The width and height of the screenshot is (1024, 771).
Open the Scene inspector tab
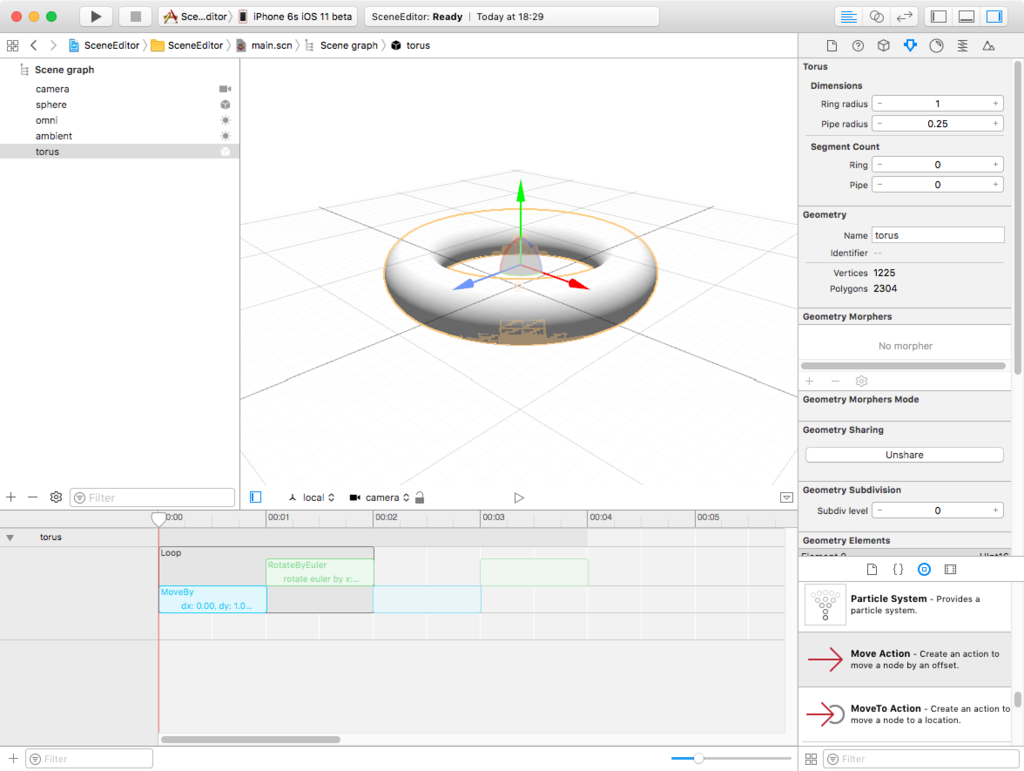coord(989,46)
